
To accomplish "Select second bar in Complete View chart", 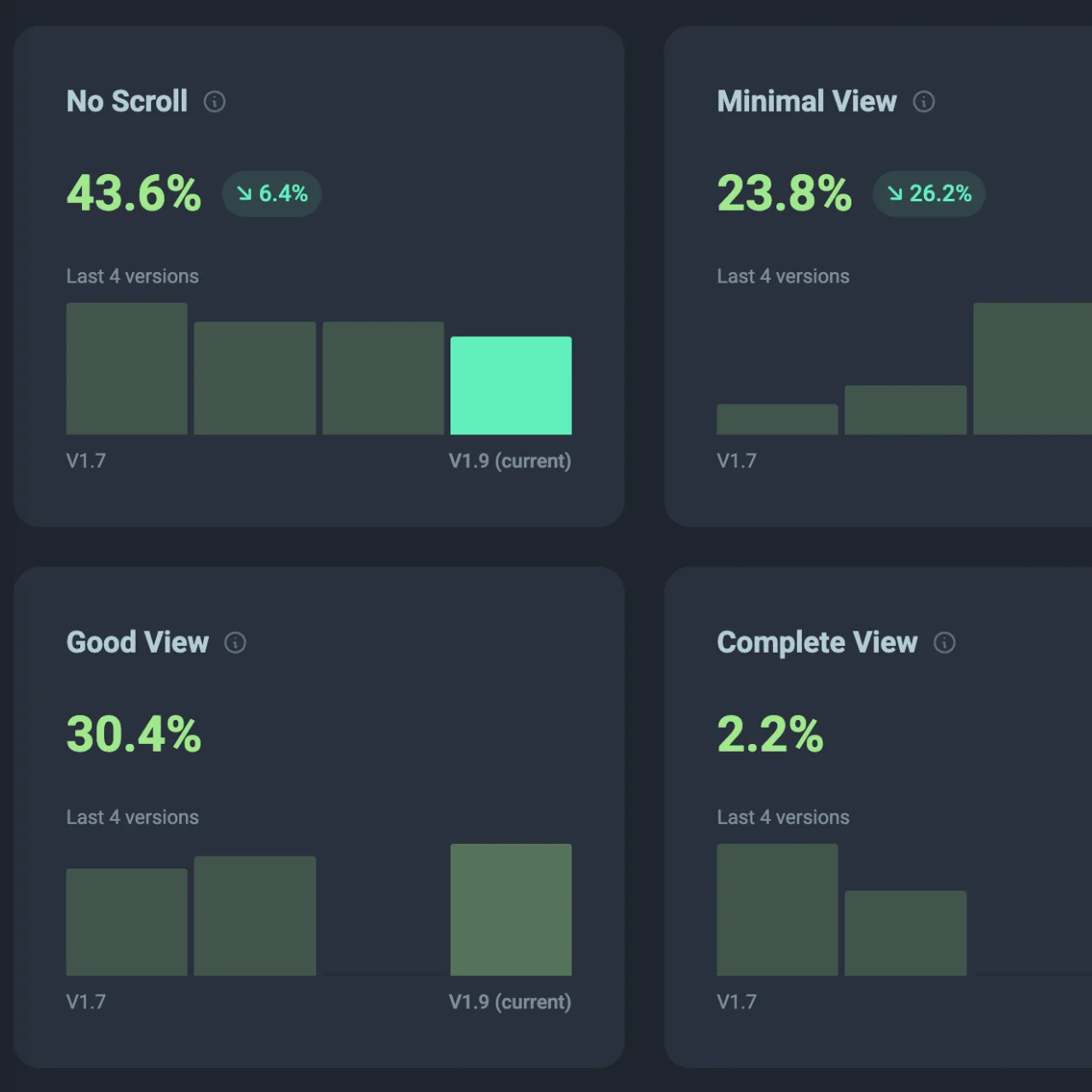I will pos(905,933).
